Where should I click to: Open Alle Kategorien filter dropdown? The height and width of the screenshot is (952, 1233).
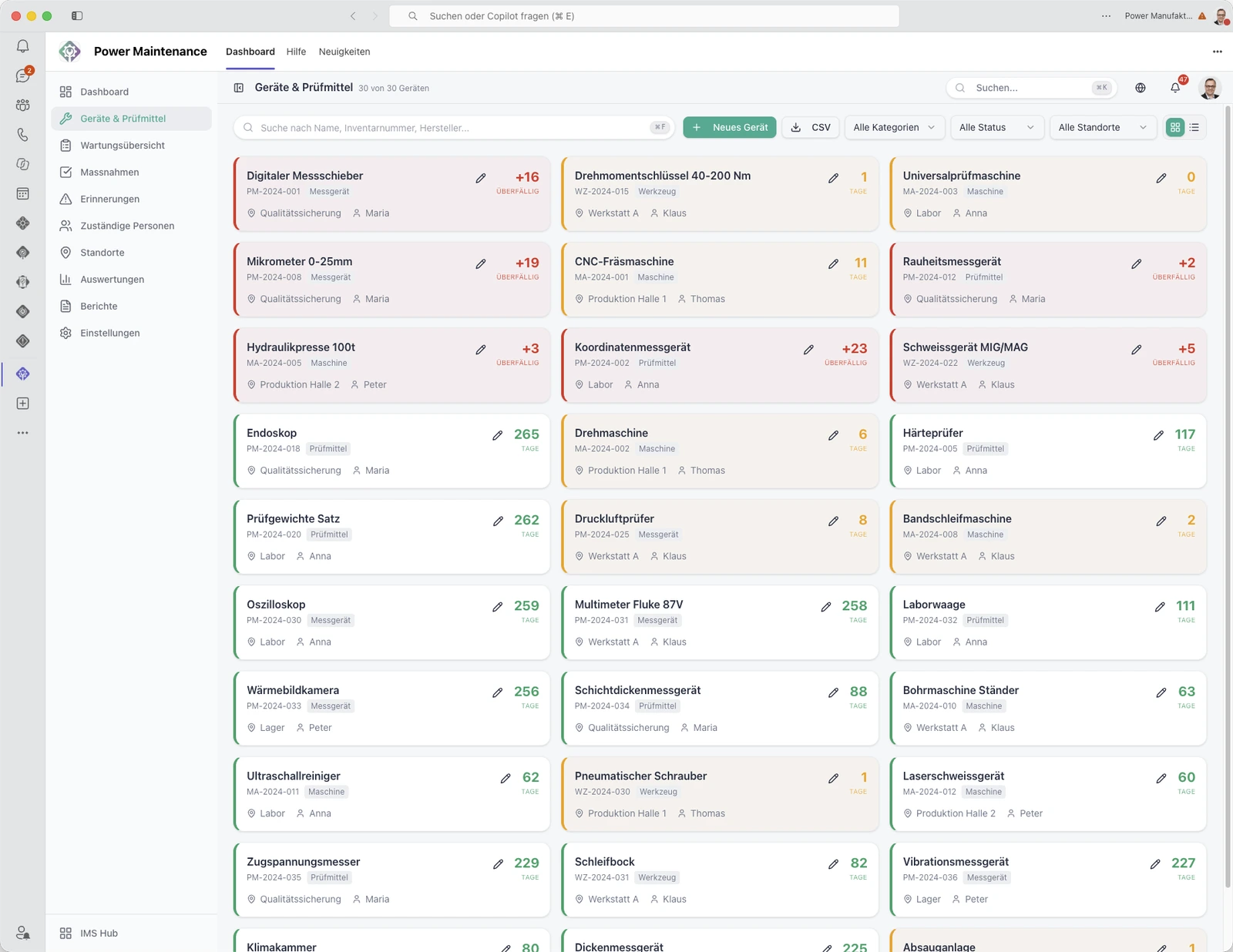[x=894, y=127]
